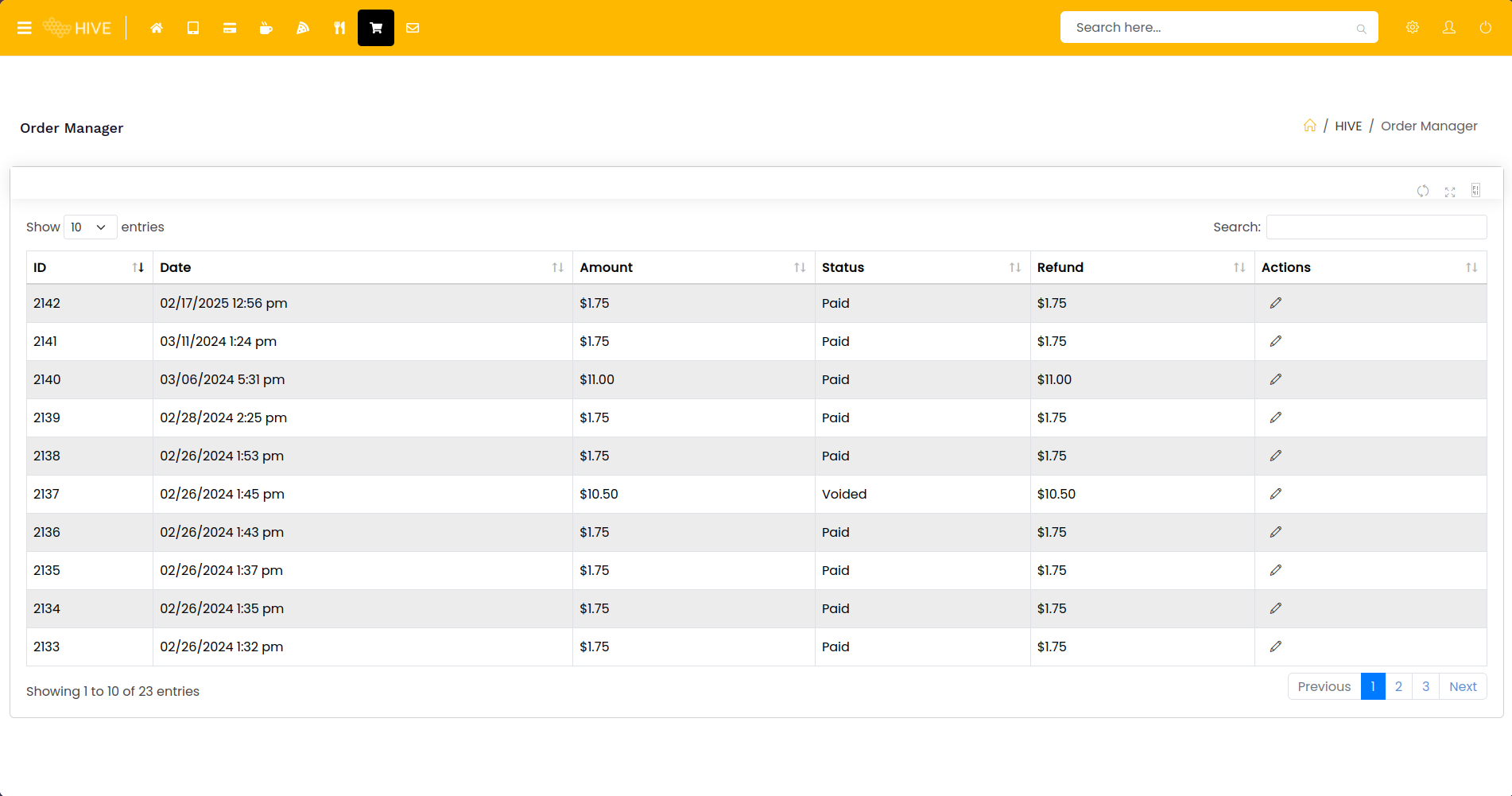Viewport: 1512px width, 796px height.
Task: Click the date 03/11/2024 1:24 pm
Action: pos(218,341)
